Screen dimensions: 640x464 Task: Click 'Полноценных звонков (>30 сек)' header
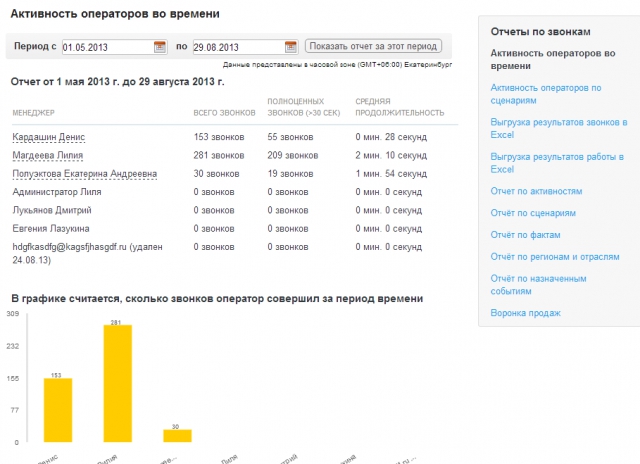(304, 107)
